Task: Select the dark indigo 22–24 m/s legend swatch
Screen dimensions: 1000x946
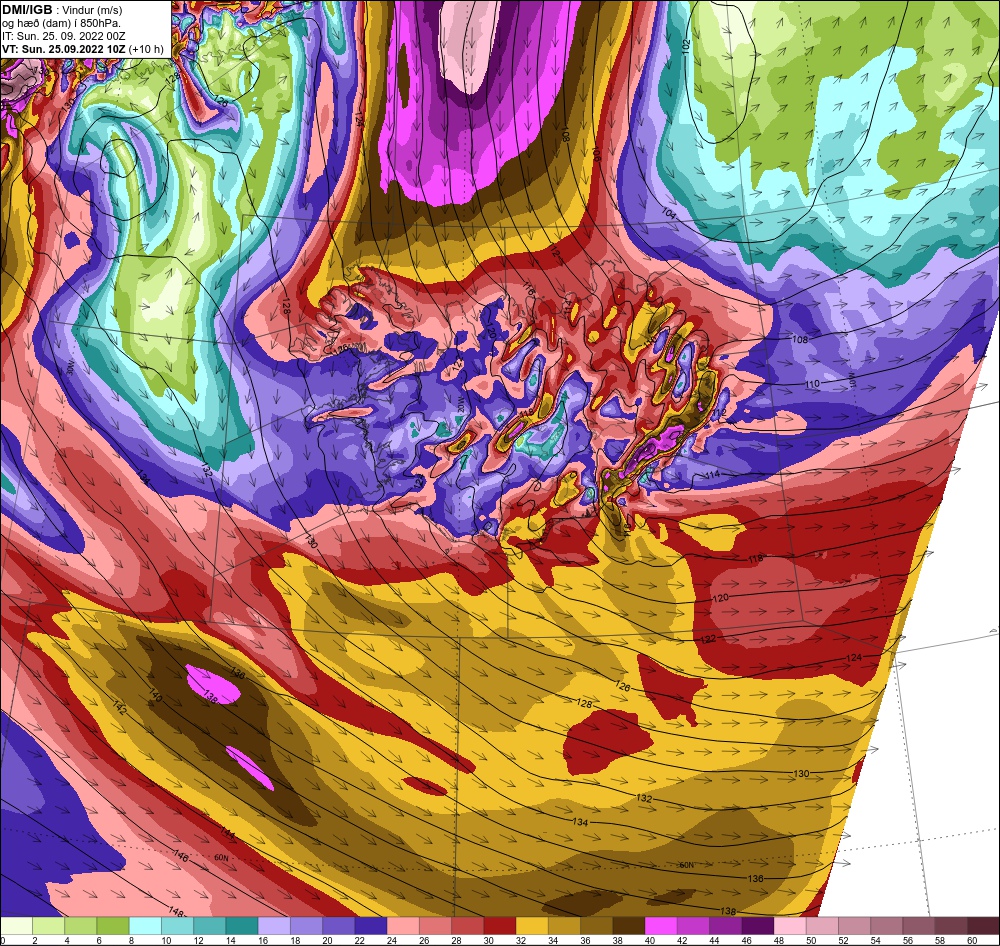Action: (371, 926)
